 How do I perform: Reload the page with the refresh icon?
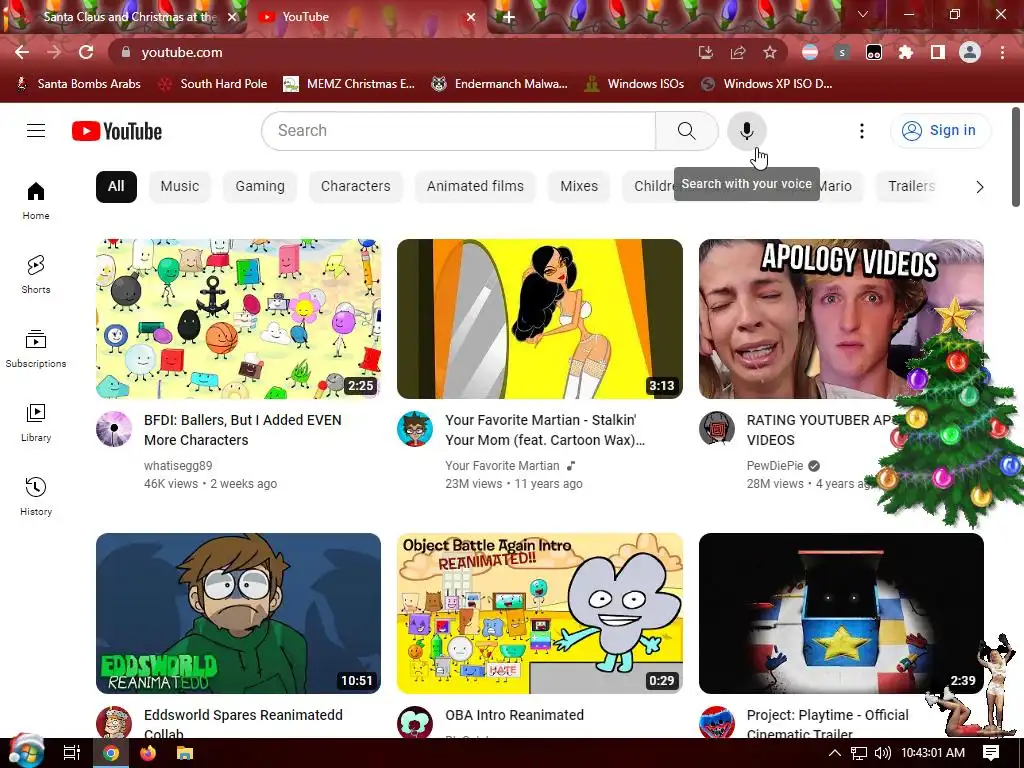point(86,52)
